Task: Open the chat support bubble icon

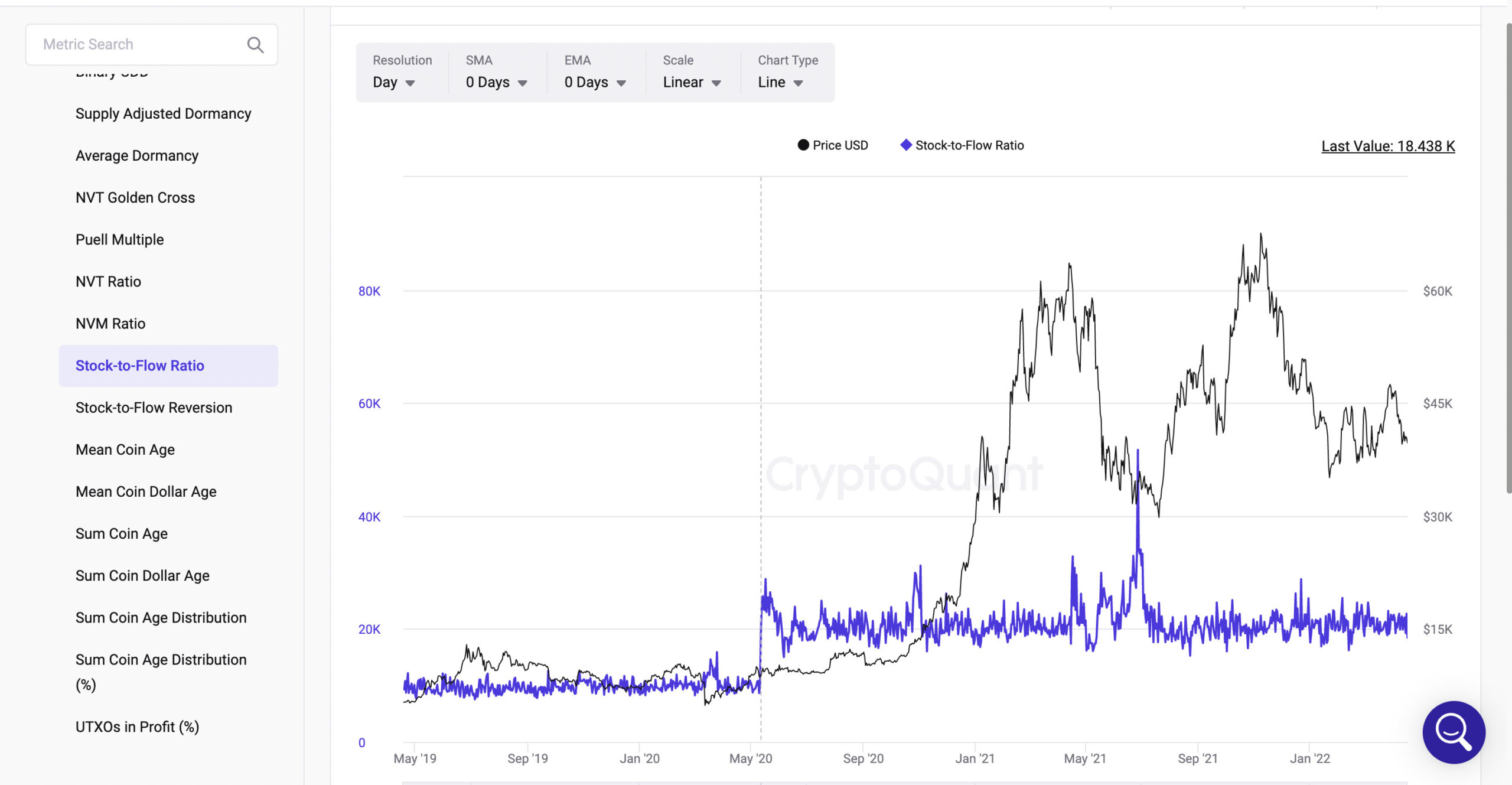Action: (1454, 732)
